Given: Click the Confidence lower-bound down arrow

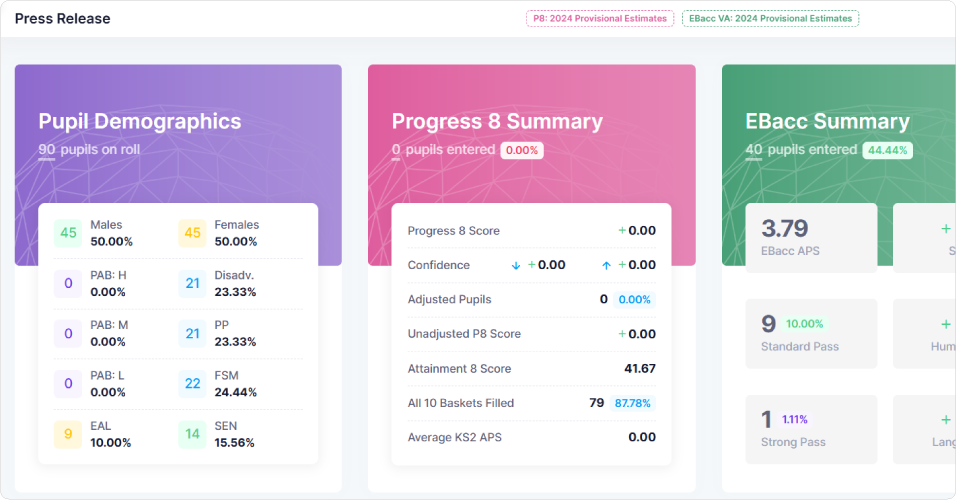Looking at the screenshot, I should (x=515, y=265).
